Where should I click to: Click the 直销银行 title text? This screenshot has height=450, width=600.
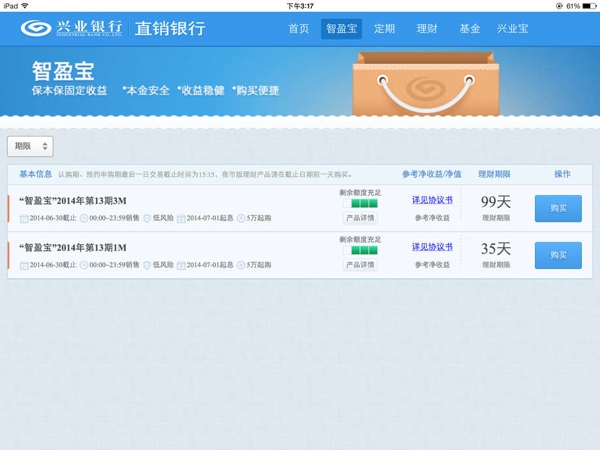click(170, 28)
